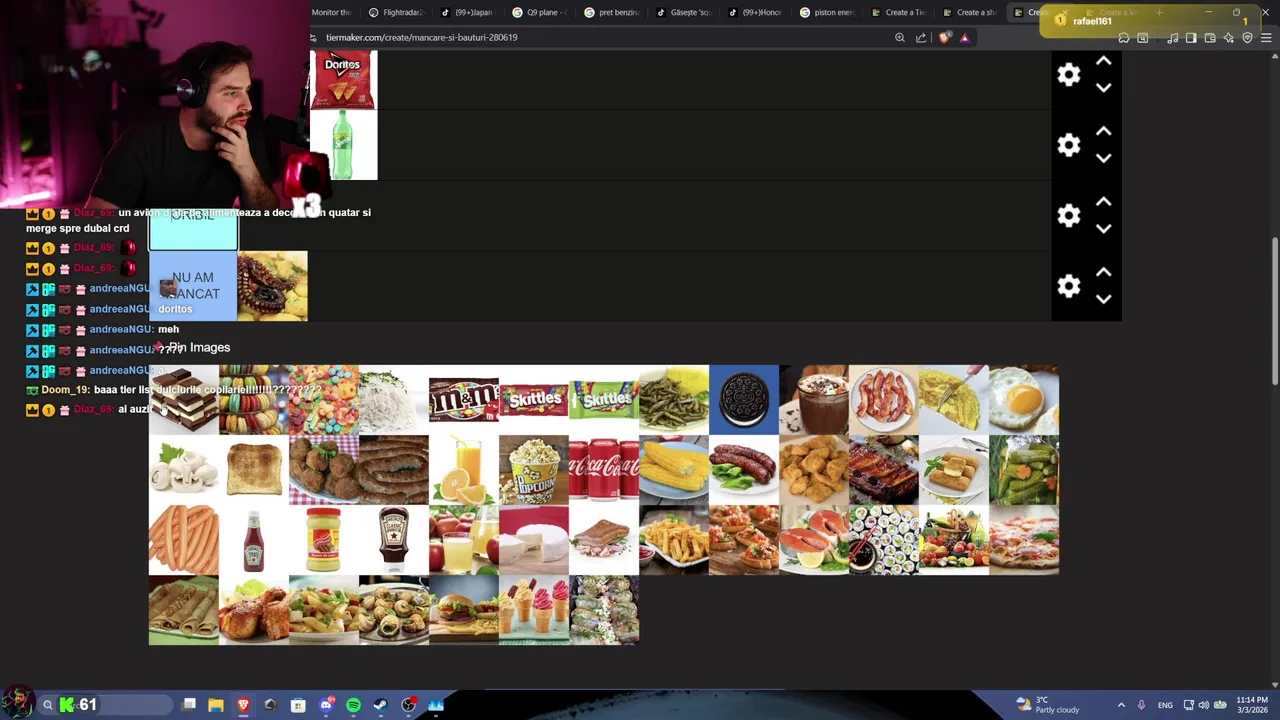The height and width of the screenshot is (720, 1280).
Task: Switch to the Create a Tie tab
Action: click(900, 12)
